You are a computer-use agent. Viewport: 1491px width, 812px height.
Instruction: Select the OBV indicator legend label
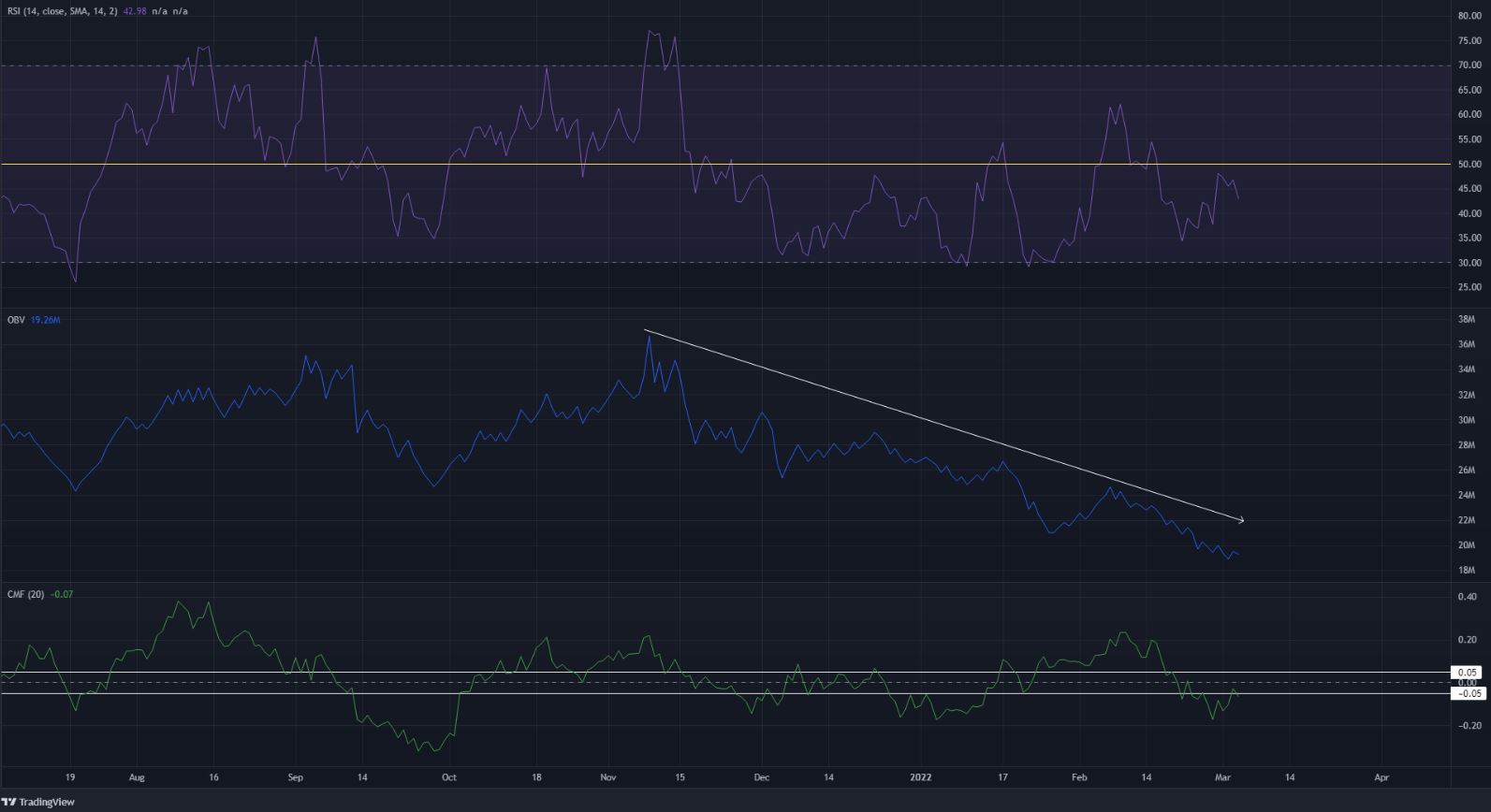tap(17, 320)
